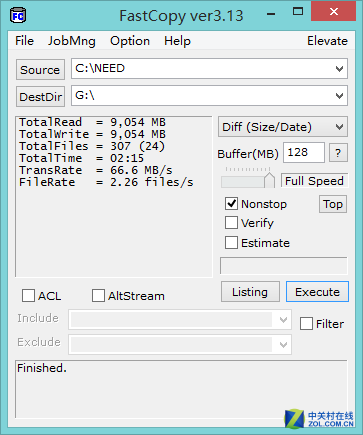Close the FastCopy window
The height and width of the screenshot is (435, 363).
tap(333, 12)
